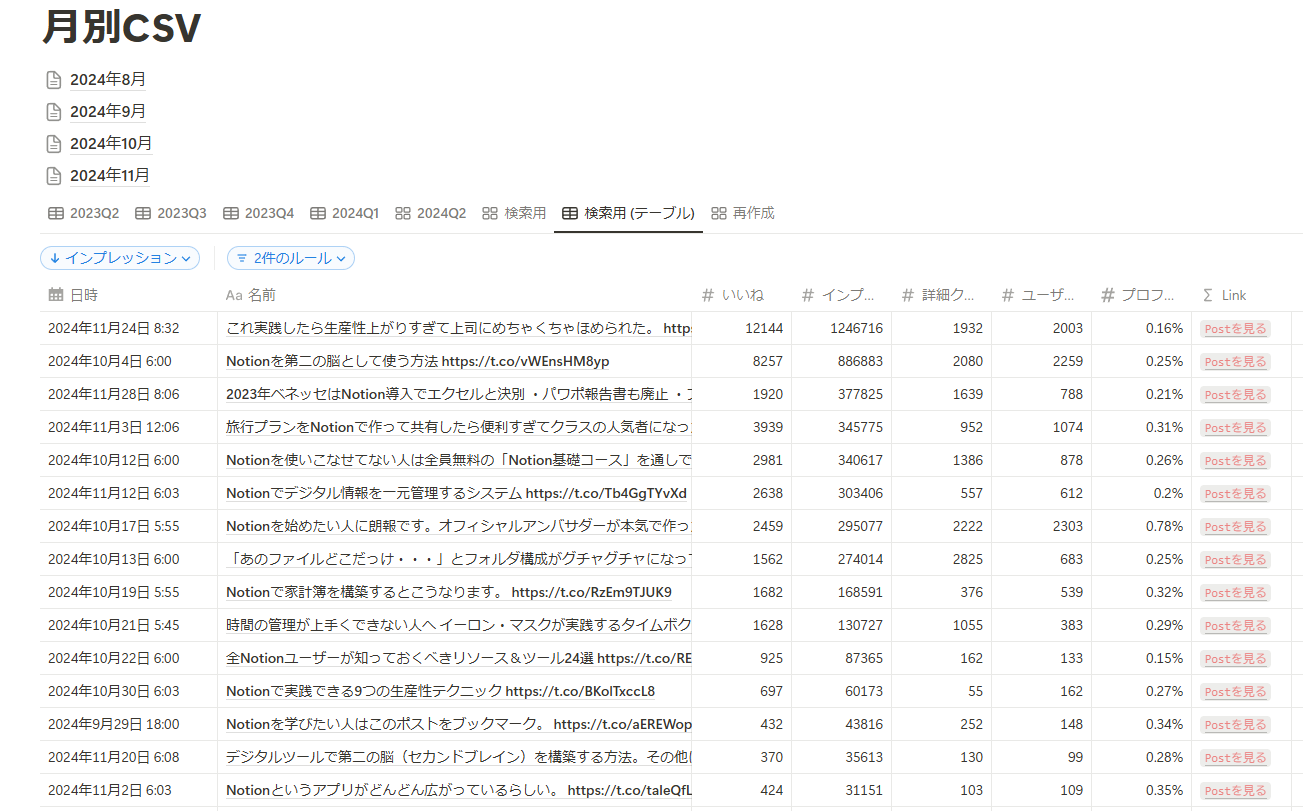1303x811 pixels.
Task: Click the 名前 column header
Action: 454,295
